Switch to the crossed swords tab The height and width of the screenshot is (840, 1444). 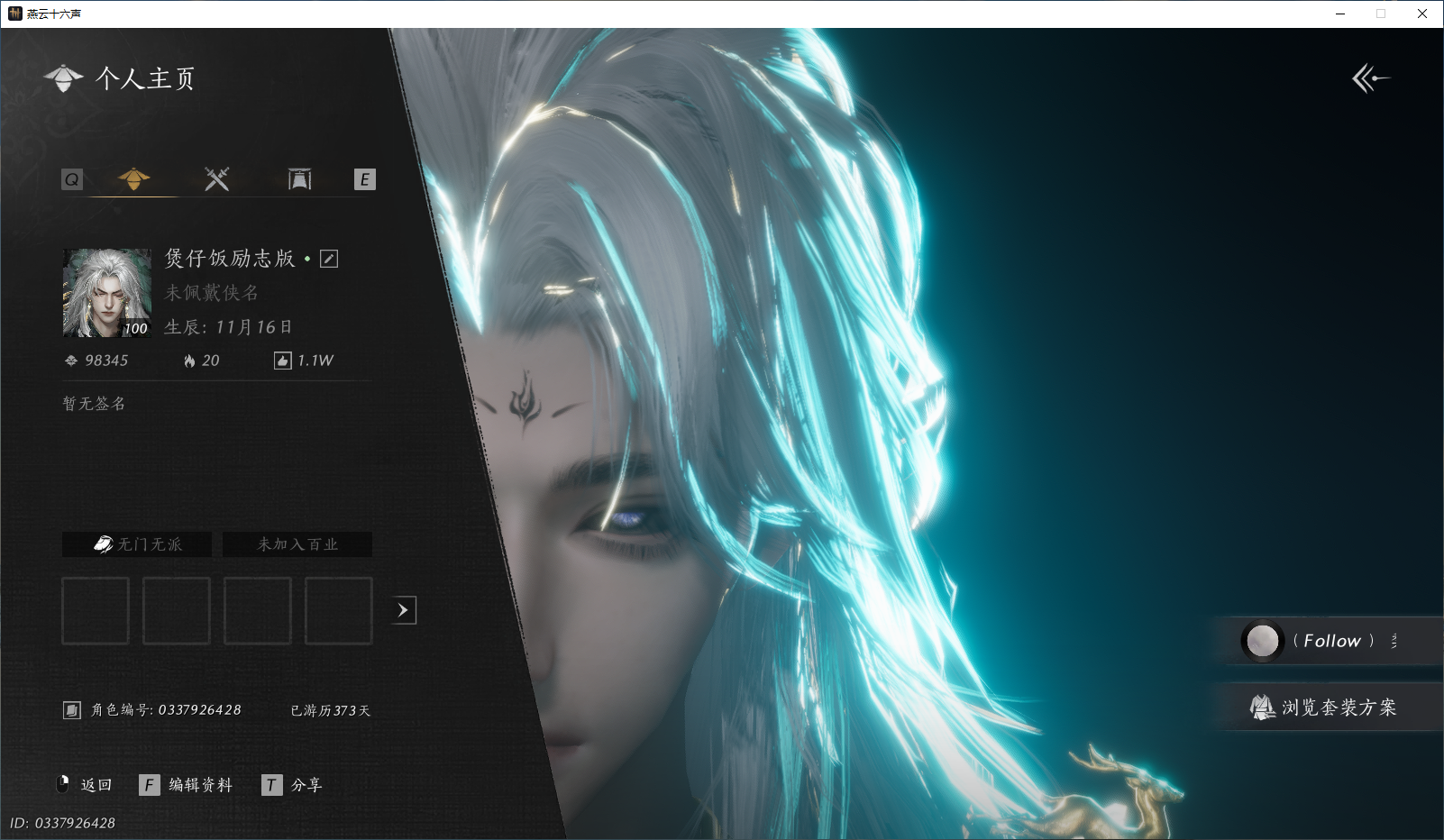[216, 178]
